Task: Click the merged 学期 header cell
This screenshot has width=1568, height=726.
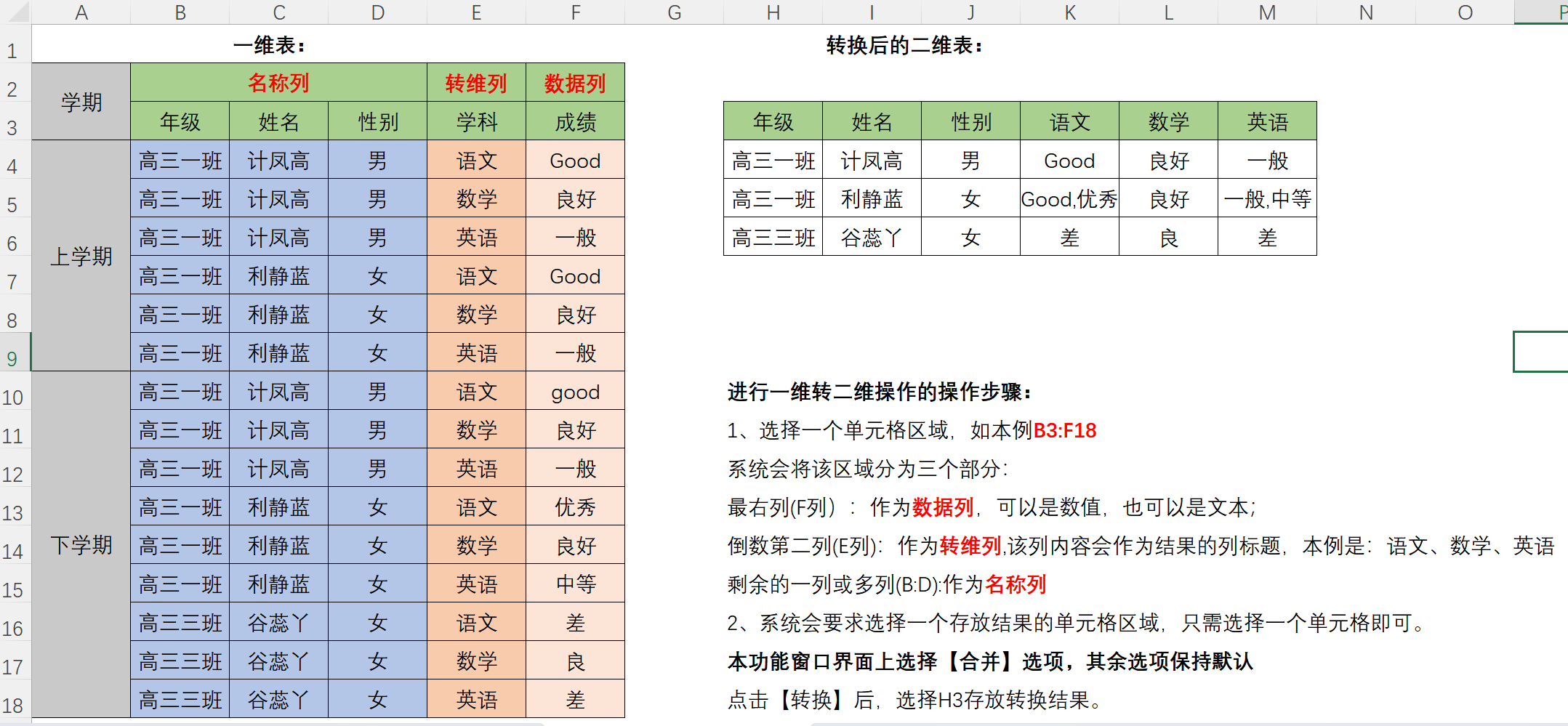Action: click(x=81, y=102)
